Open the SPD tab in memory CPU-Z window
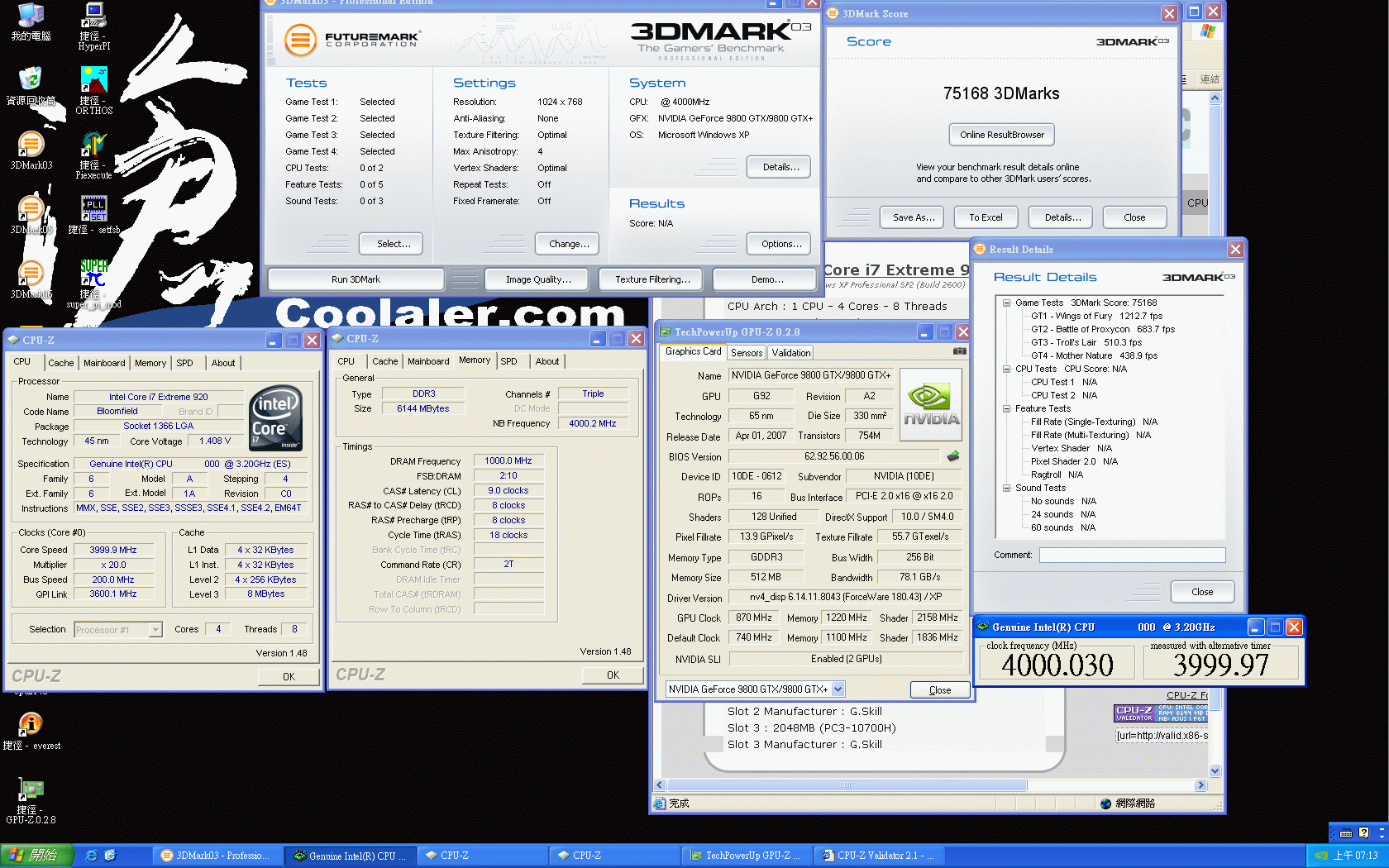The width and height of the screenshot is (1389, 868). [x=509, y=361]
